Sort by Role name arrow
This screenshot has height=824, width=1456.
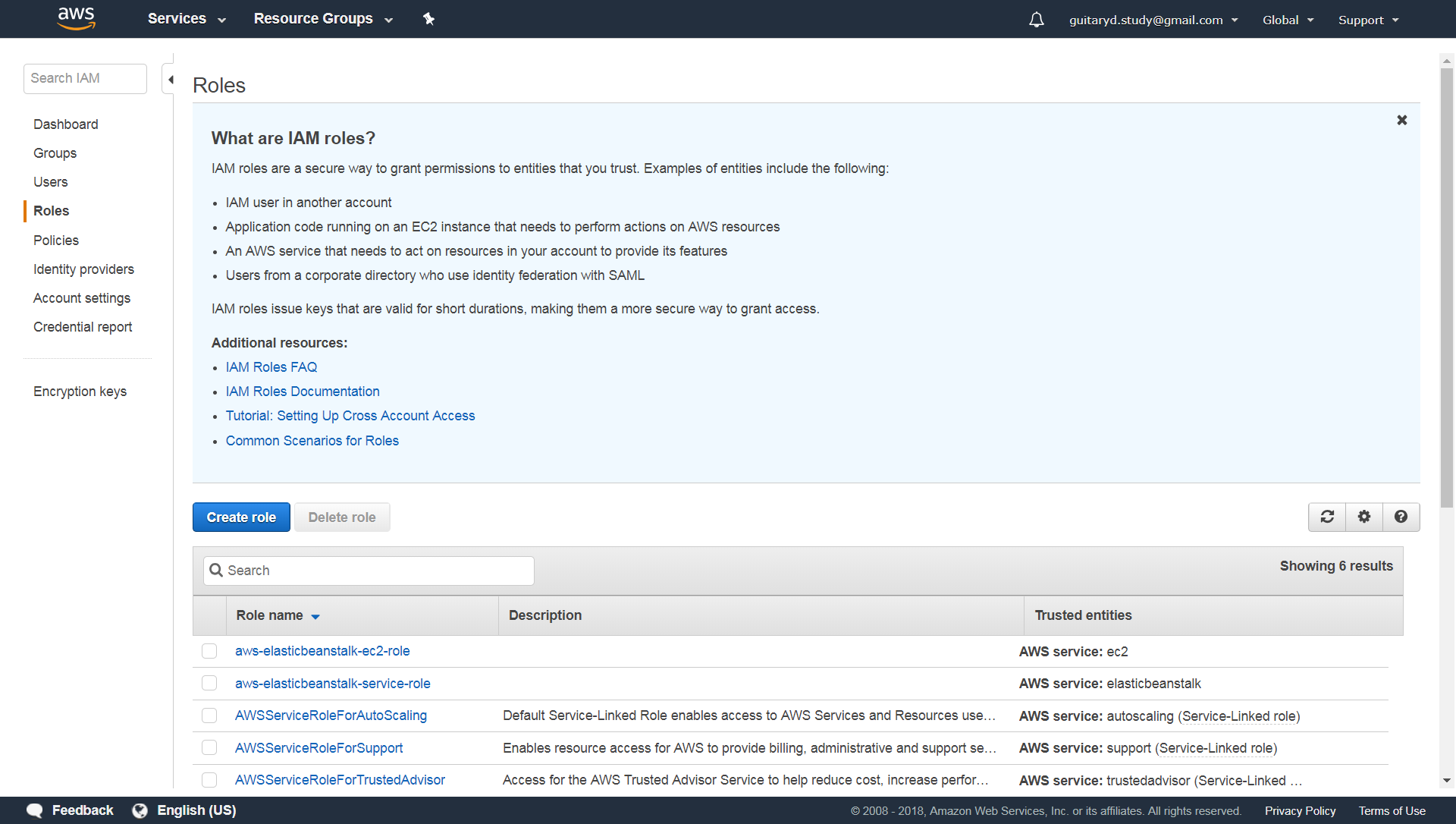315,616
